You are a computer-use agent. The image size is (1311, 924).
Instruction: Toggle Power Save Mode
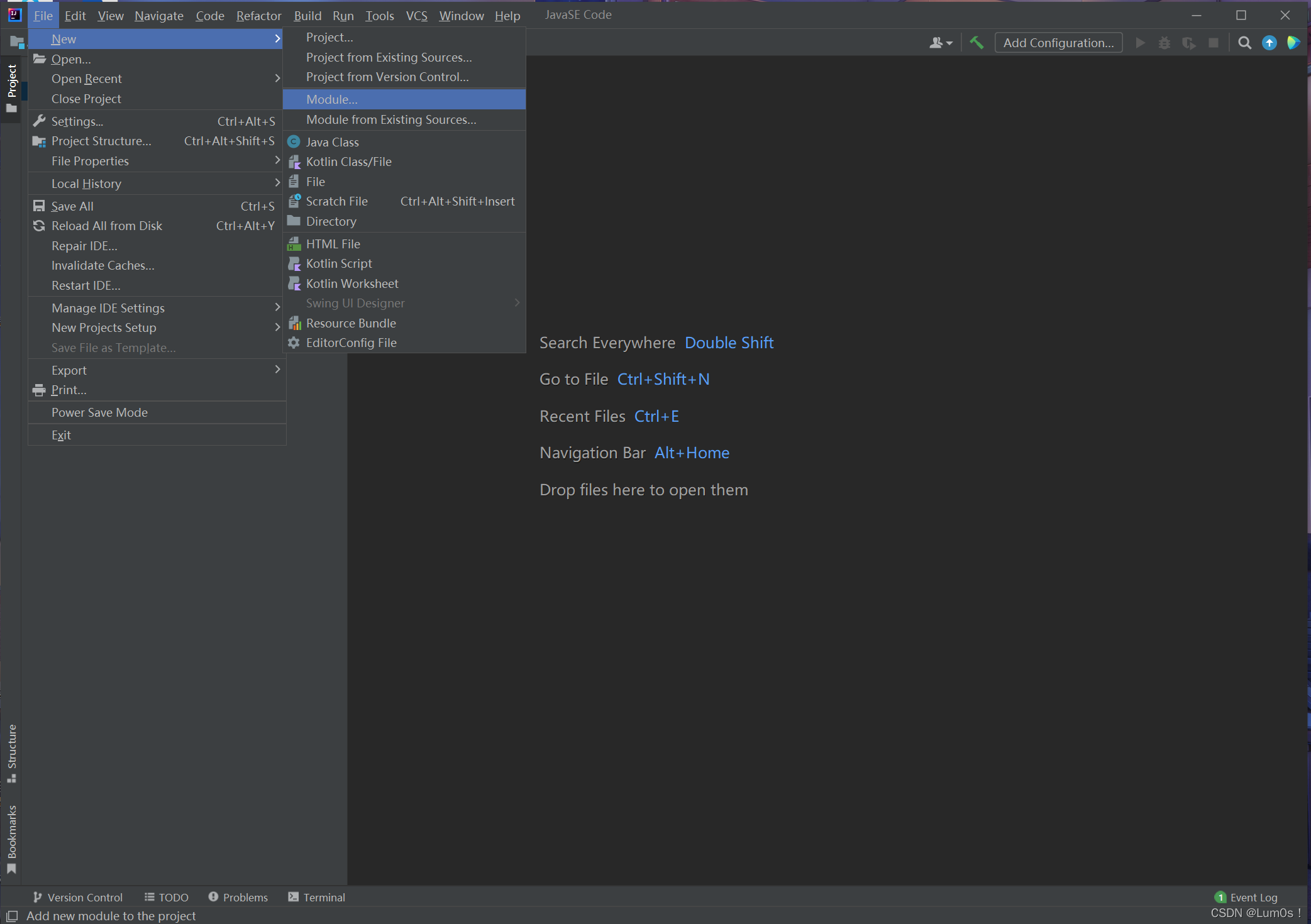tap(156, 412)
